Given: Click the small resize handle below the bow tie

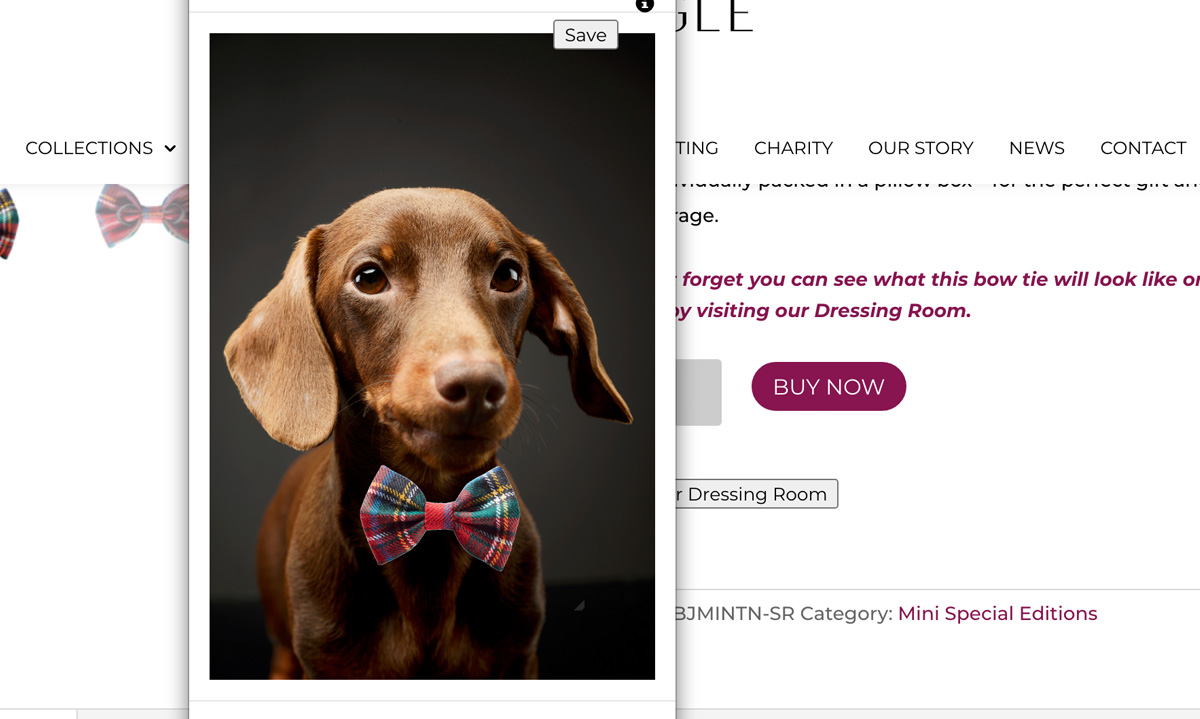Looking at the screenshot, I should coord(579,605).
